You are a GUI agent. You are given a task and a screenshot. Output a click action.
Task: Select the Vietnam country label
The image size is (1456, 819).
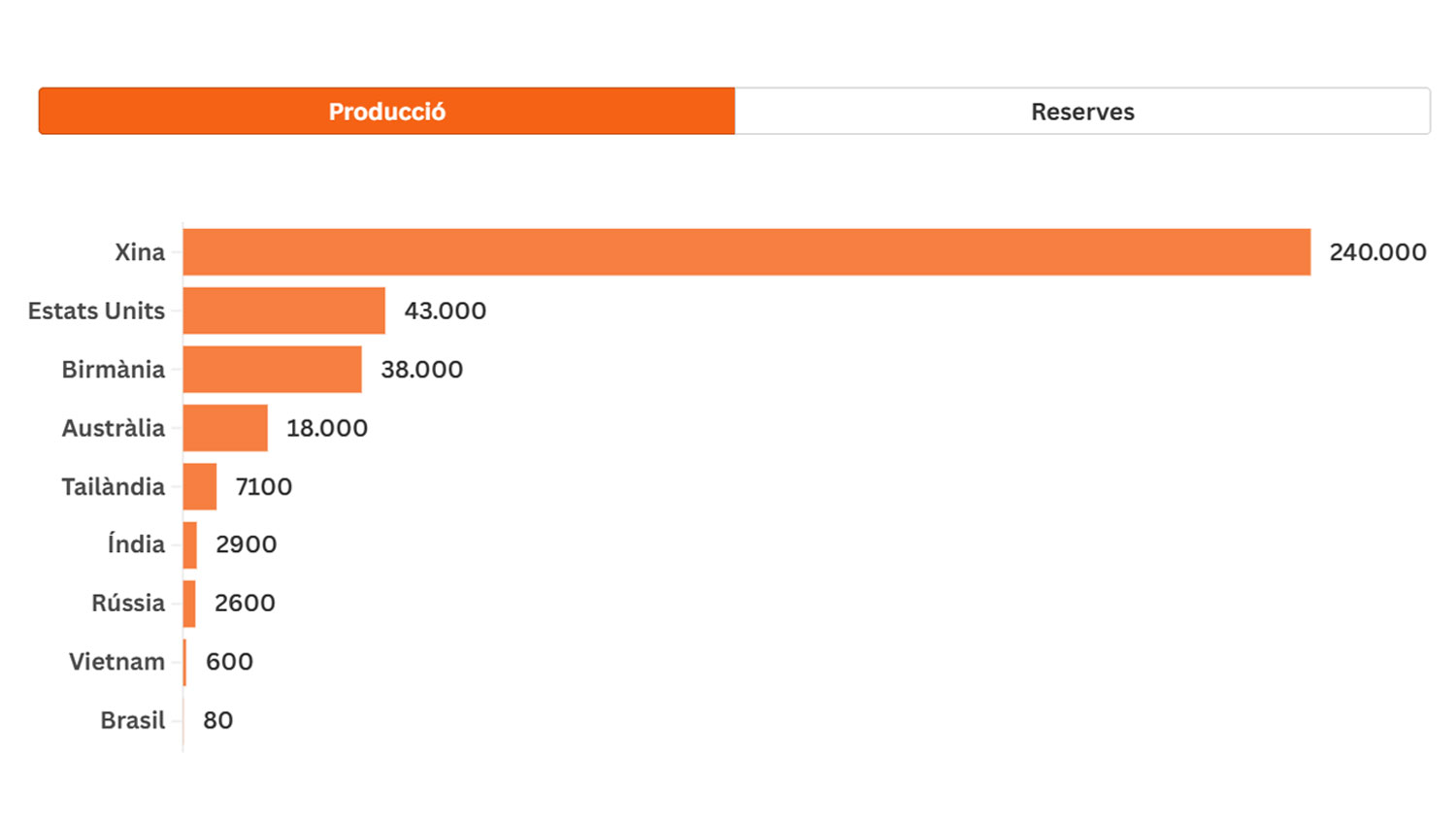(x=116, y=662)
